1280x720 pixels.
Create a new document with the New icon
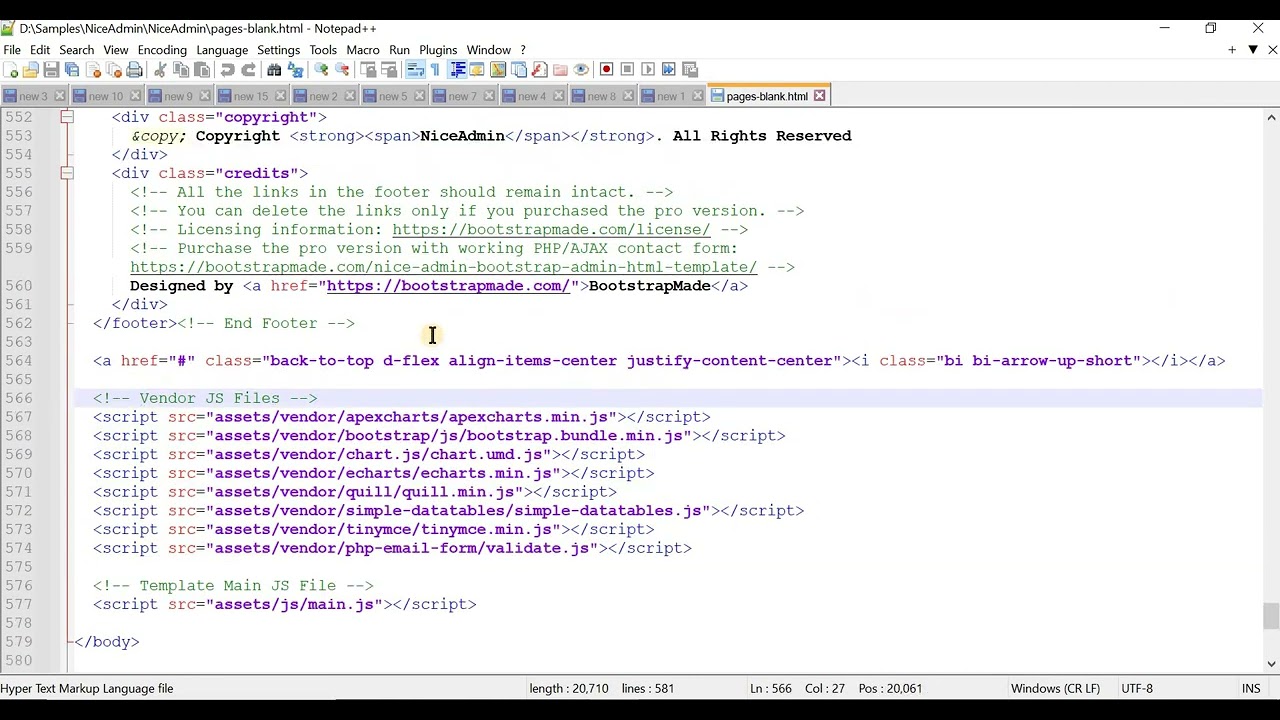pyautogui.click(x=10, y=69)
